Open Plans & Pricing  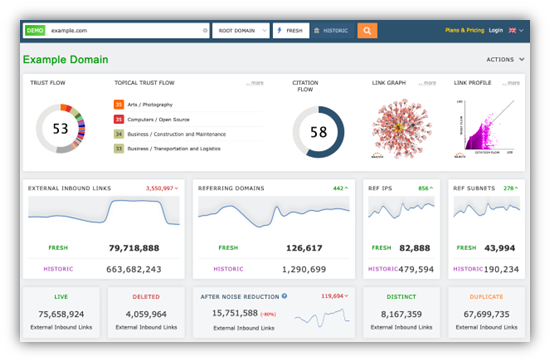click(464, 30)
